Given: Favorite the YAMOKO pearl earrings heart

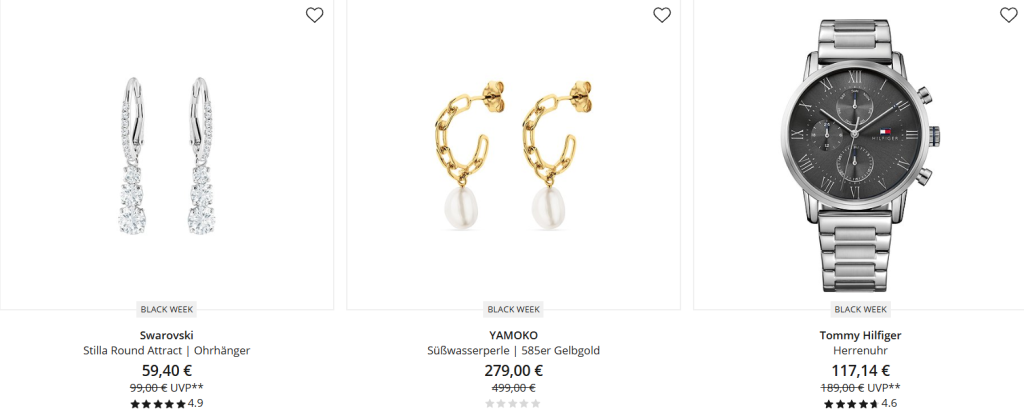Looking at the screenshot, I should tap(662, 15).
